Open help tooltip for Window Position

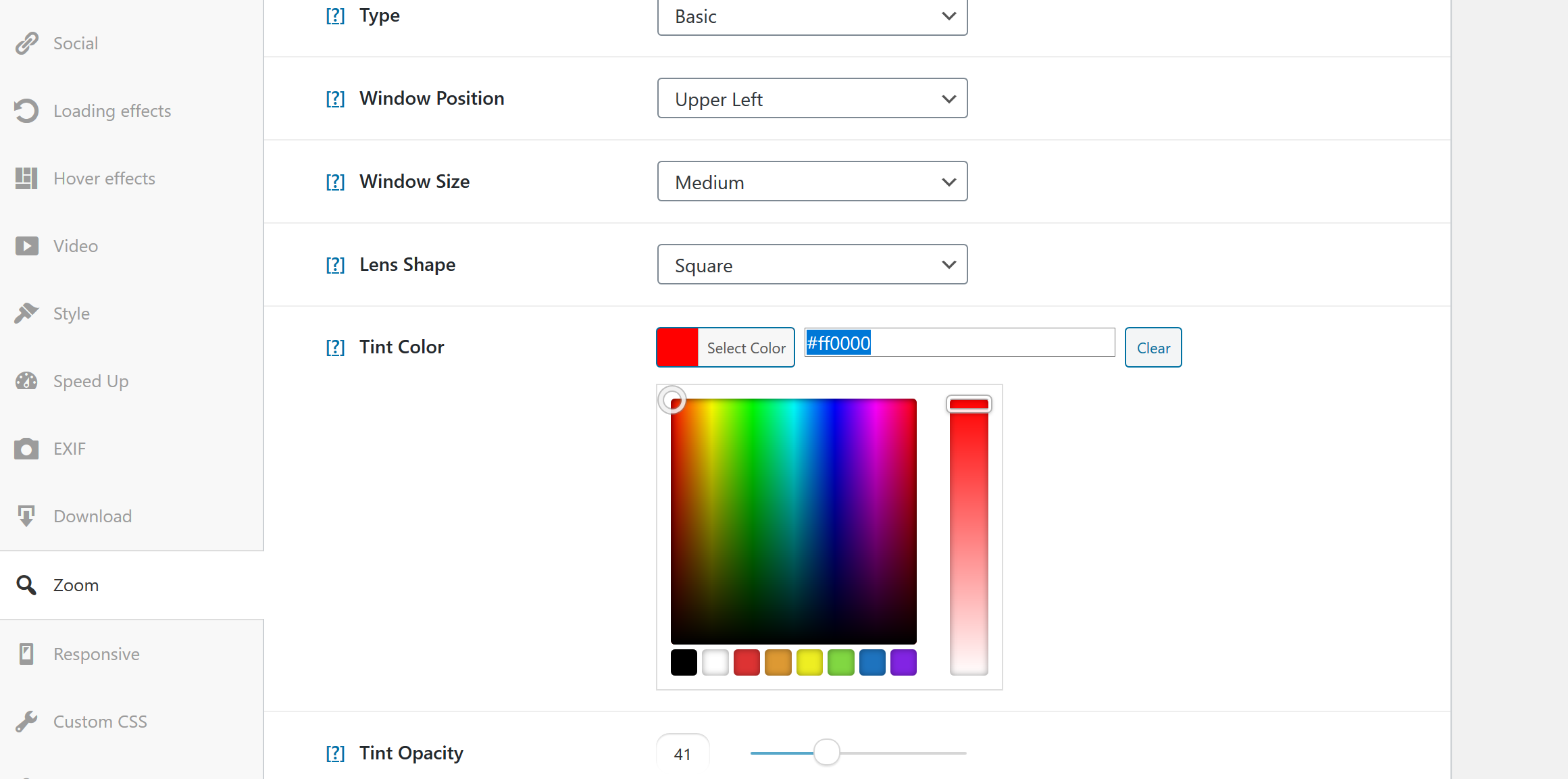335,99
